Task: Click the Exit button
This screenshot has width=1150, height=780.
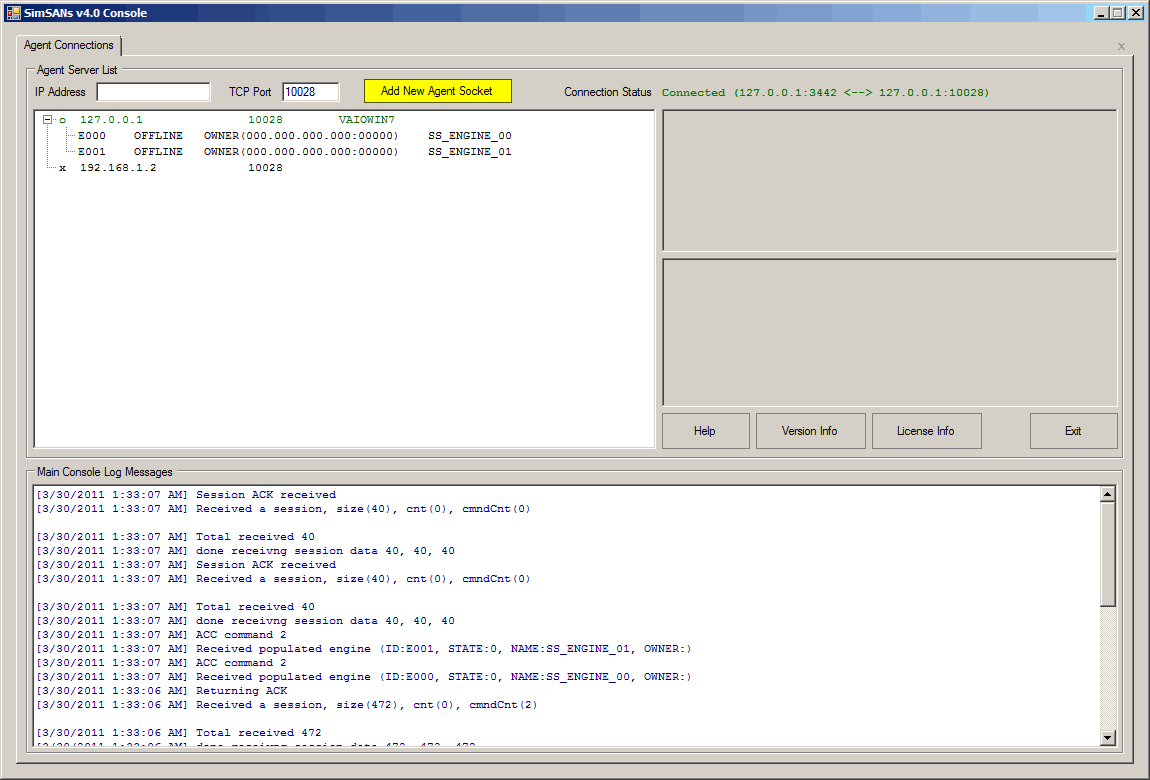Action: click(1073, 431)
